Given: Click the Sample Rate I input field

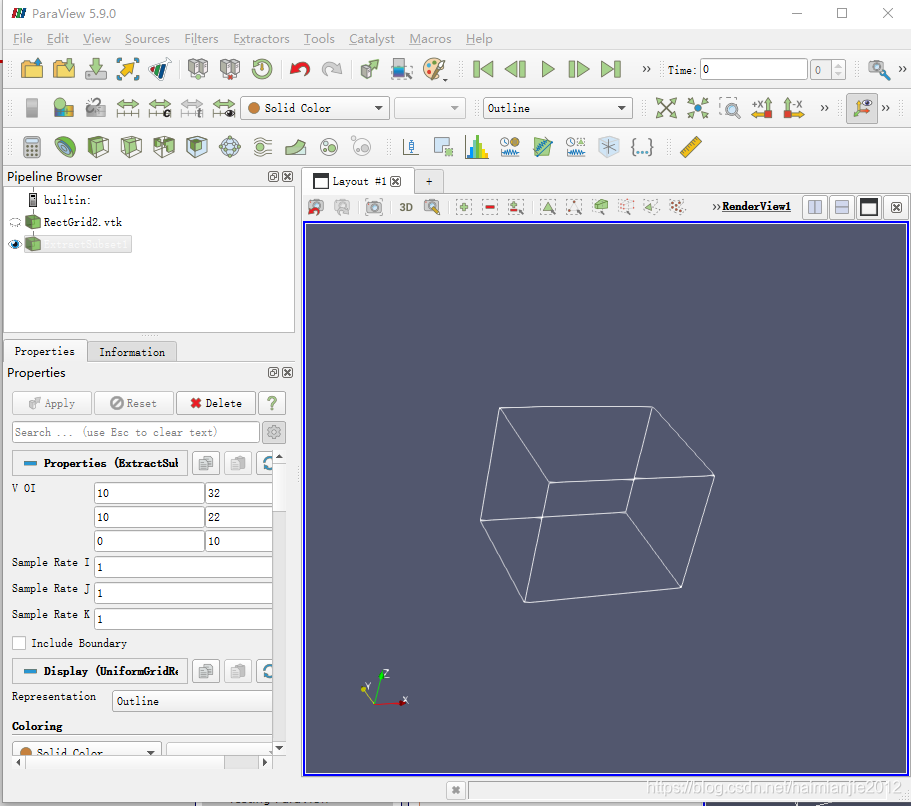Looking at the screenshot, I should click(183, 567).
